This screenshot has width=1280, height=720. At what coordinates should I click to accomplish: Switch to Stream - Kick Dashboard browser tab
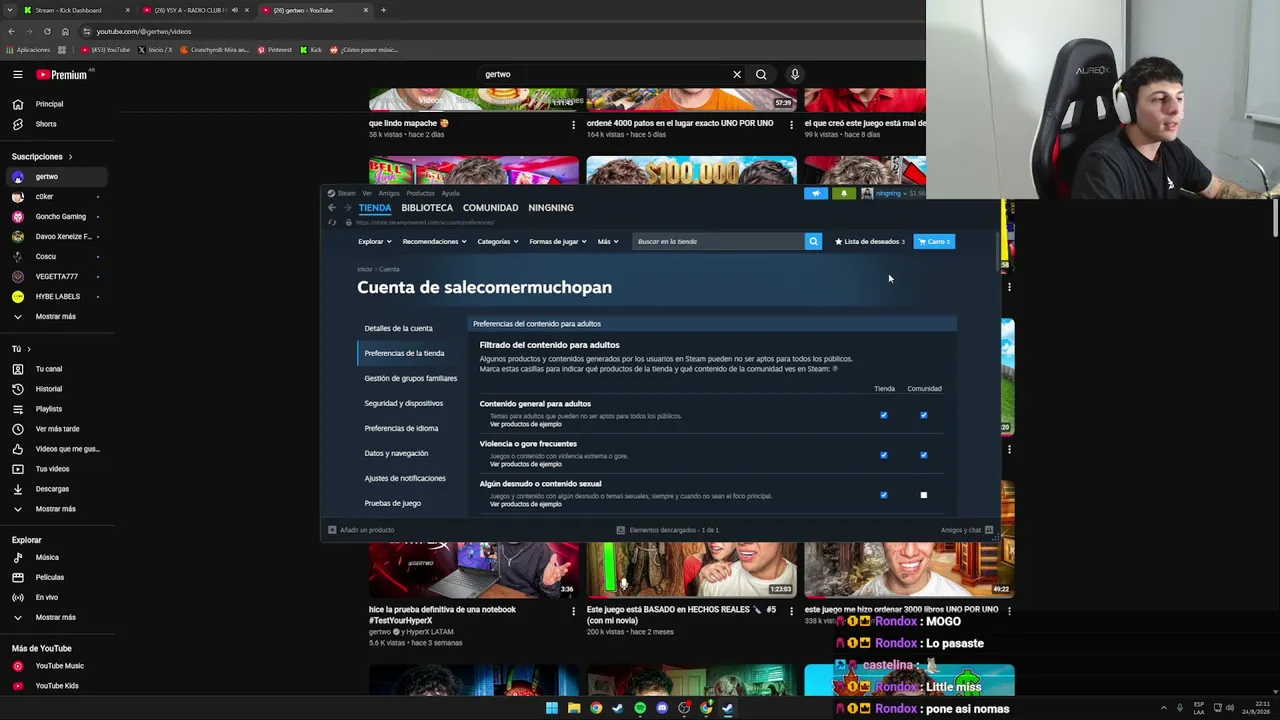click(77, 10)
